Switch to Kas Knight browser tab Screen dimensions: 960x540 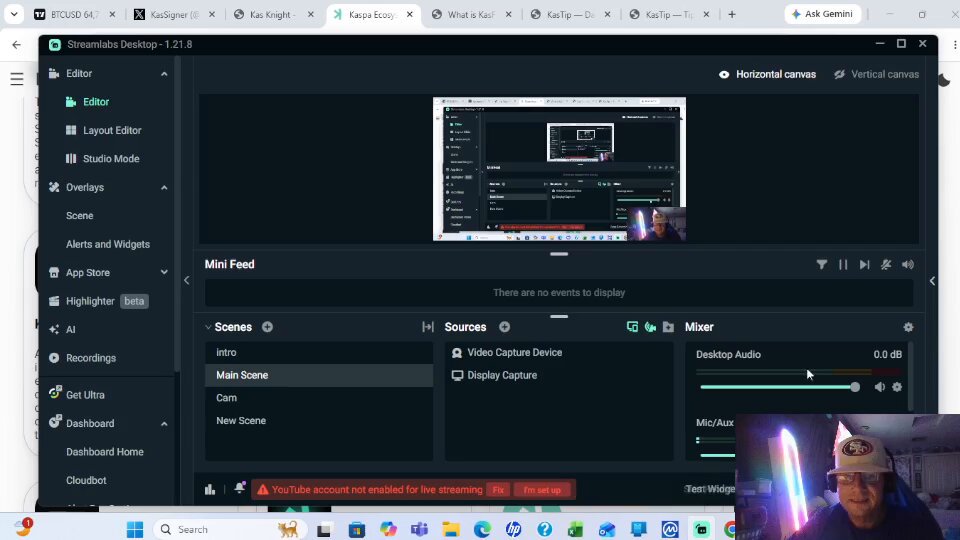[x=274, y=14]
